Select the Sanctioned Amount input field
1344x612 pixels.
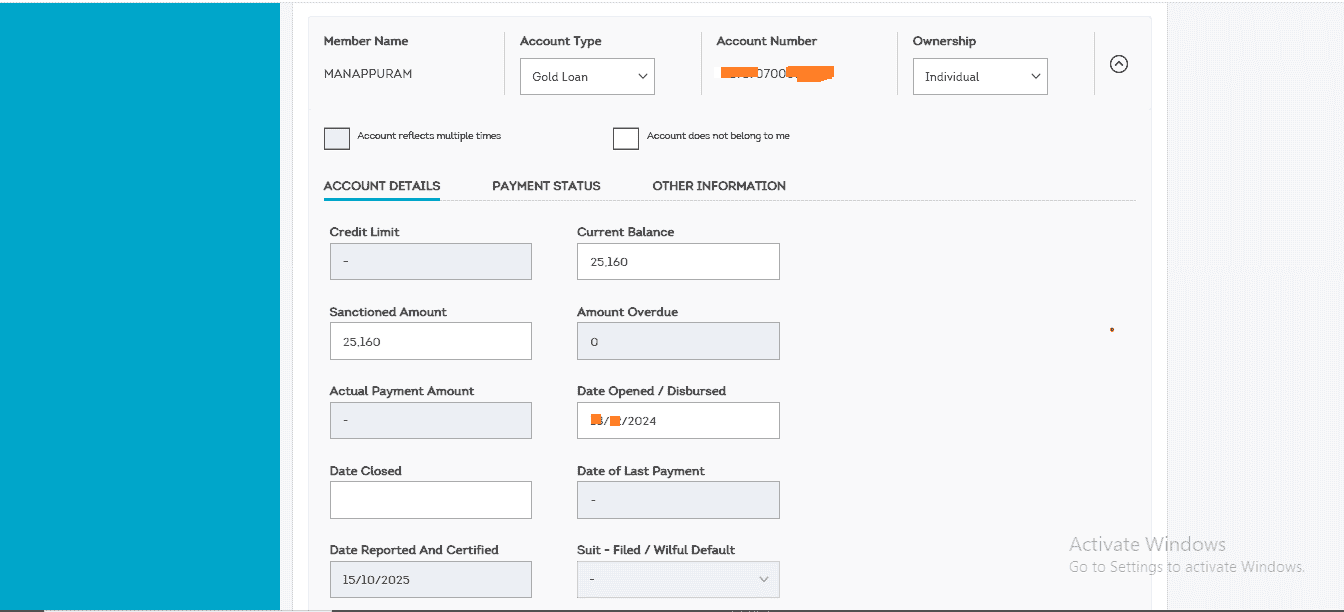[430, 341]
